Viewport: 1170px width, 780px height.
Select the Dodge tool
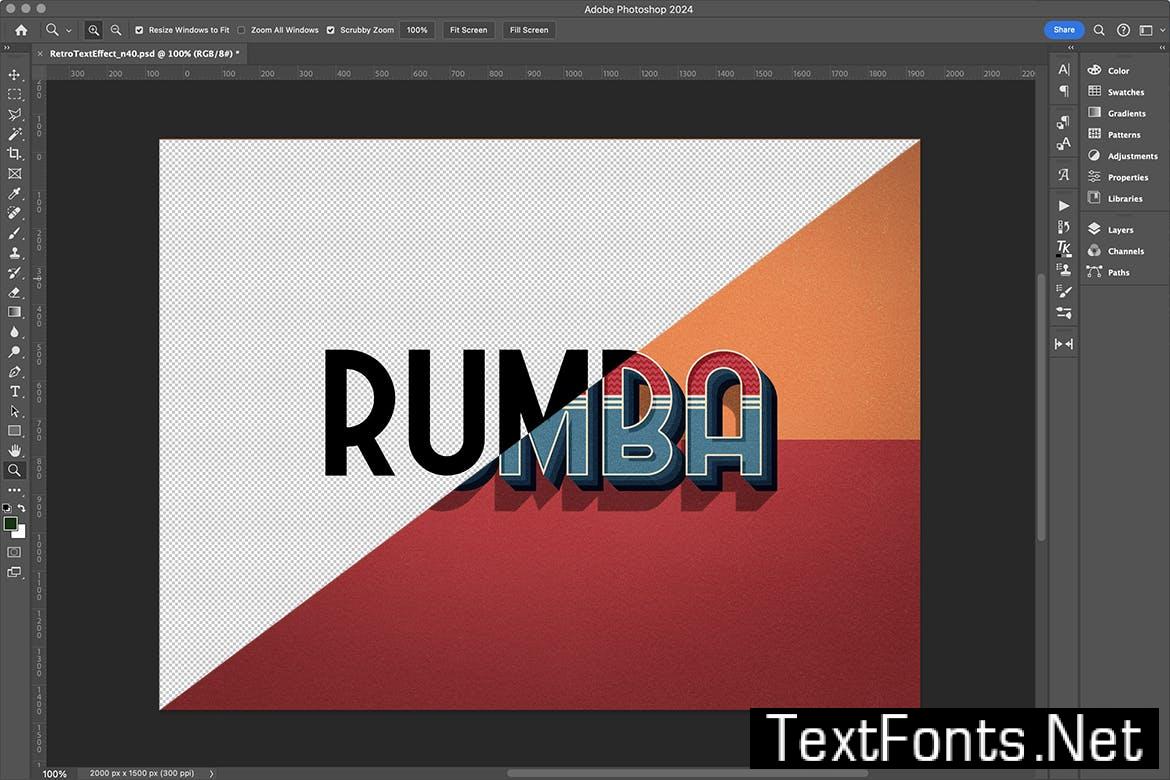[x=14, y=352]
